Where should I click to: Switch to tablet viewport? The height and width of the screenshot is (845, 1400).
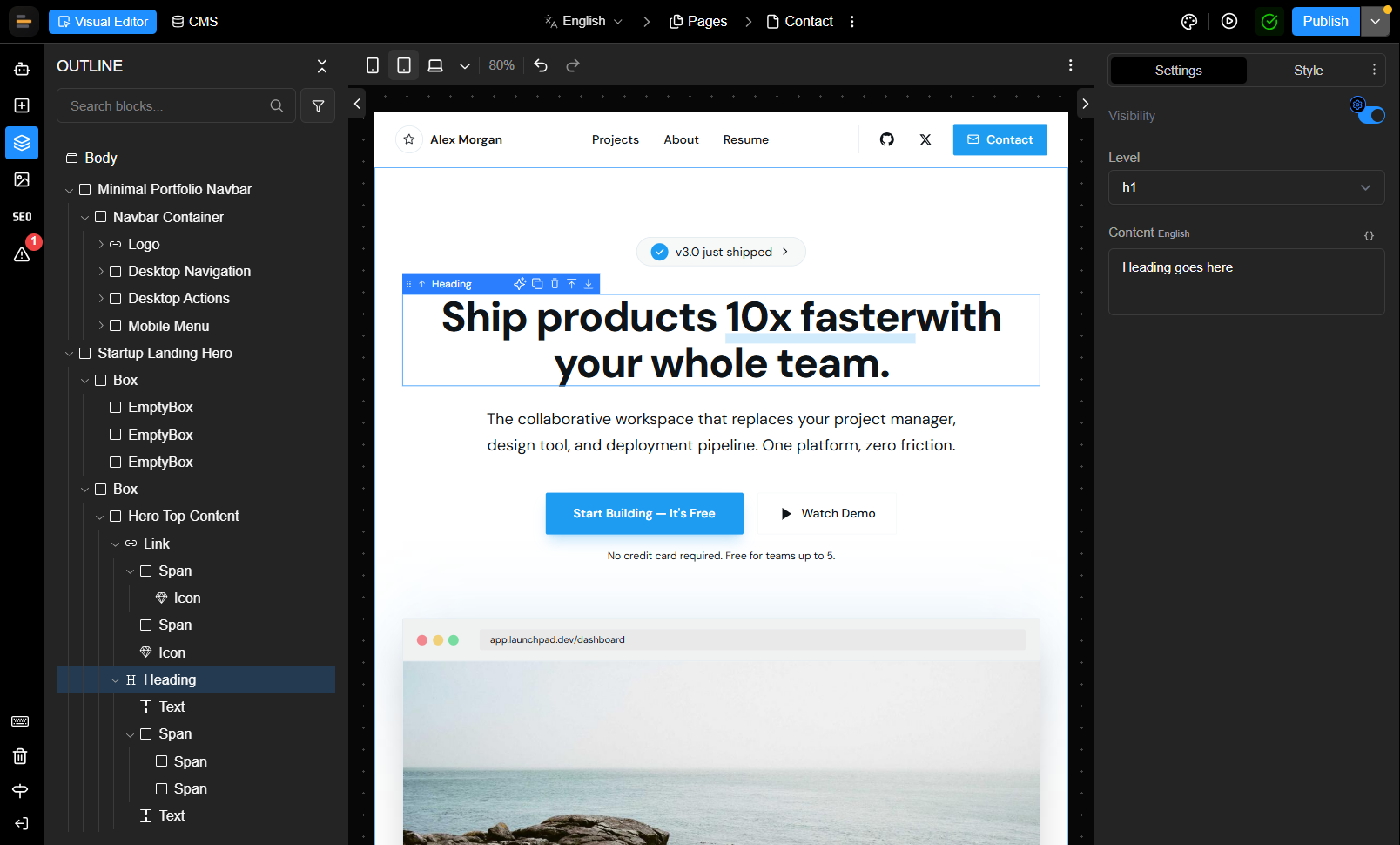click(x=404, y=65)
